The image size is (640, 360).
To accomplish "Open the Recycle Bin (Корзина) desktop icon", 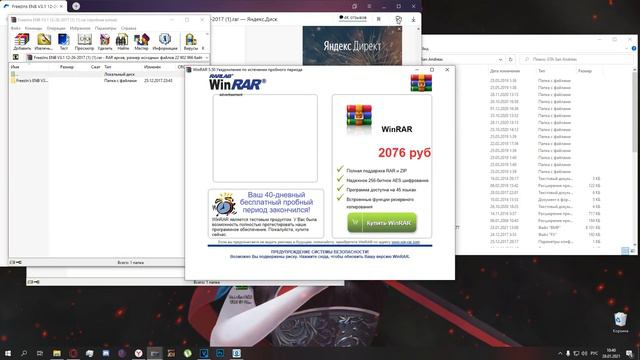I will [x=620, y=322].
